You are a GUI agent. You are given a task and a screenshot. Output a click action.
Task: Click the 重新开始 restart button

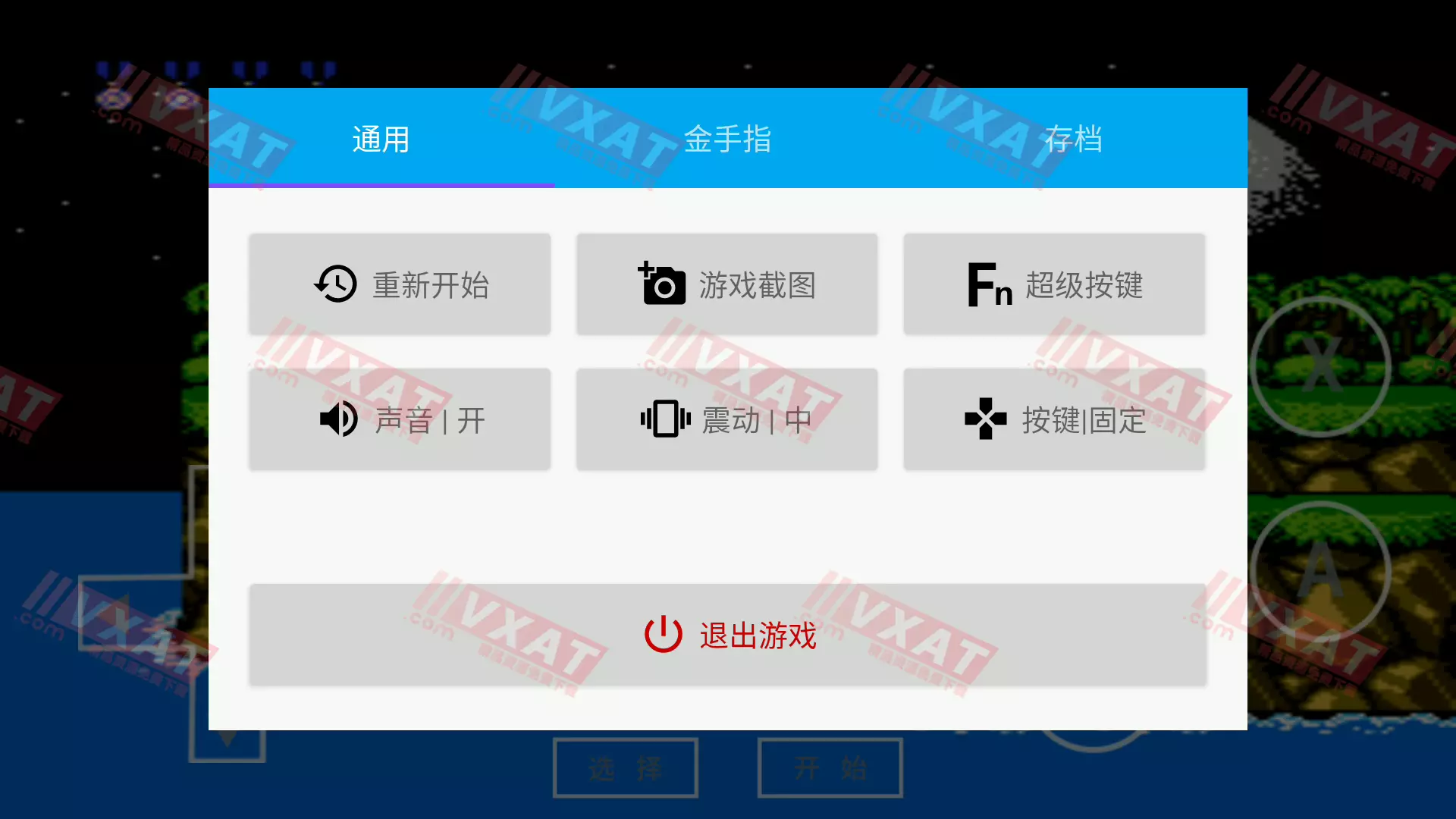click(x=400, y=284)
